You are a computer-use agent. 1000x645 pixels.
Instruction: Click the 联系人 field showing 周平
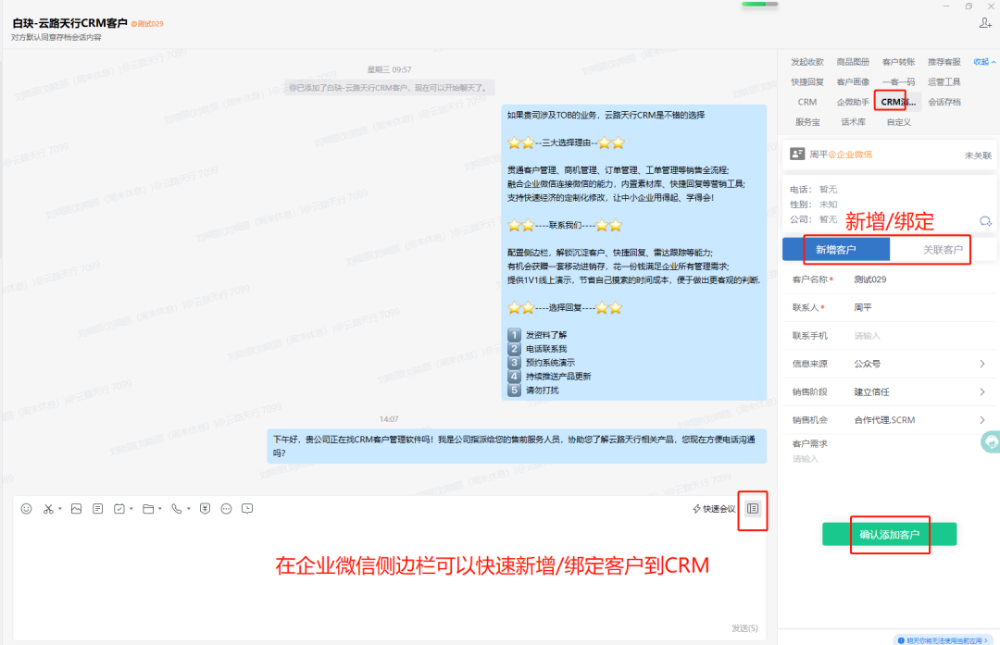point(890,308)
